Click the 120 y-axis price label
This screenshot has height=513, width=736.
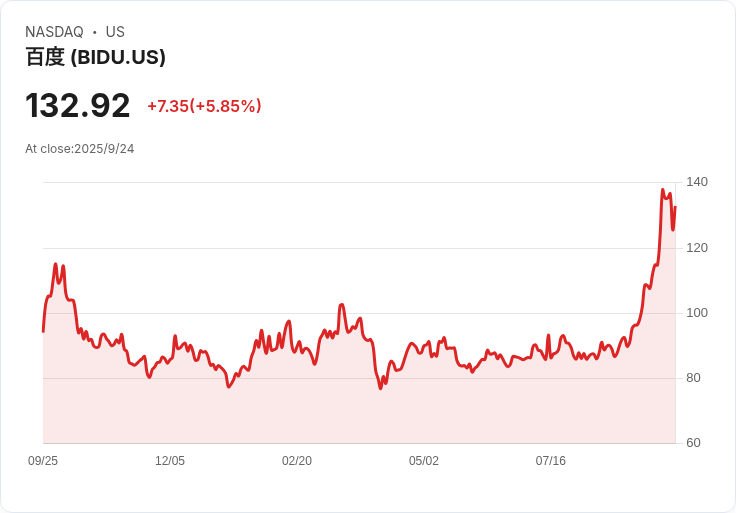[697, 247]
